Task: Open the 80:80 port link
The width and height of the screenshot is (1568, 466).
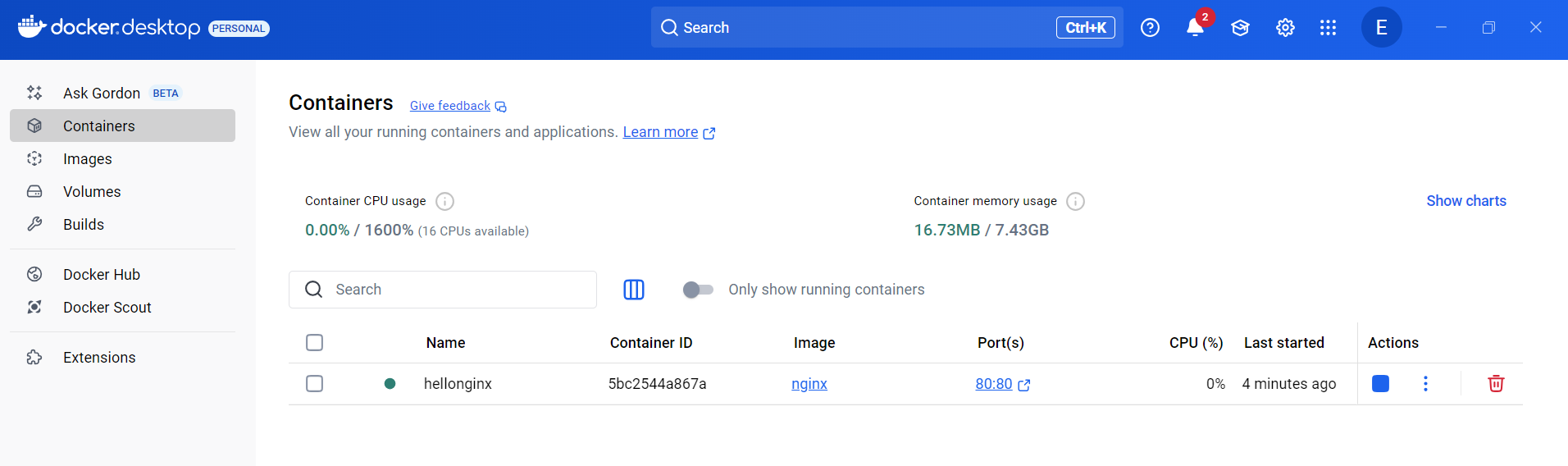Action: point(993,384)
